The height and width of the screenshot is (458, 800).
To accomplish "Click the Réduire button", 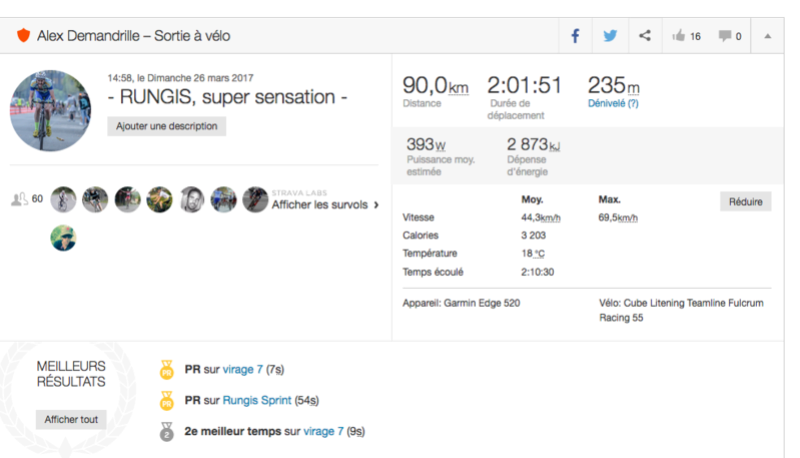I will point(745,202).
